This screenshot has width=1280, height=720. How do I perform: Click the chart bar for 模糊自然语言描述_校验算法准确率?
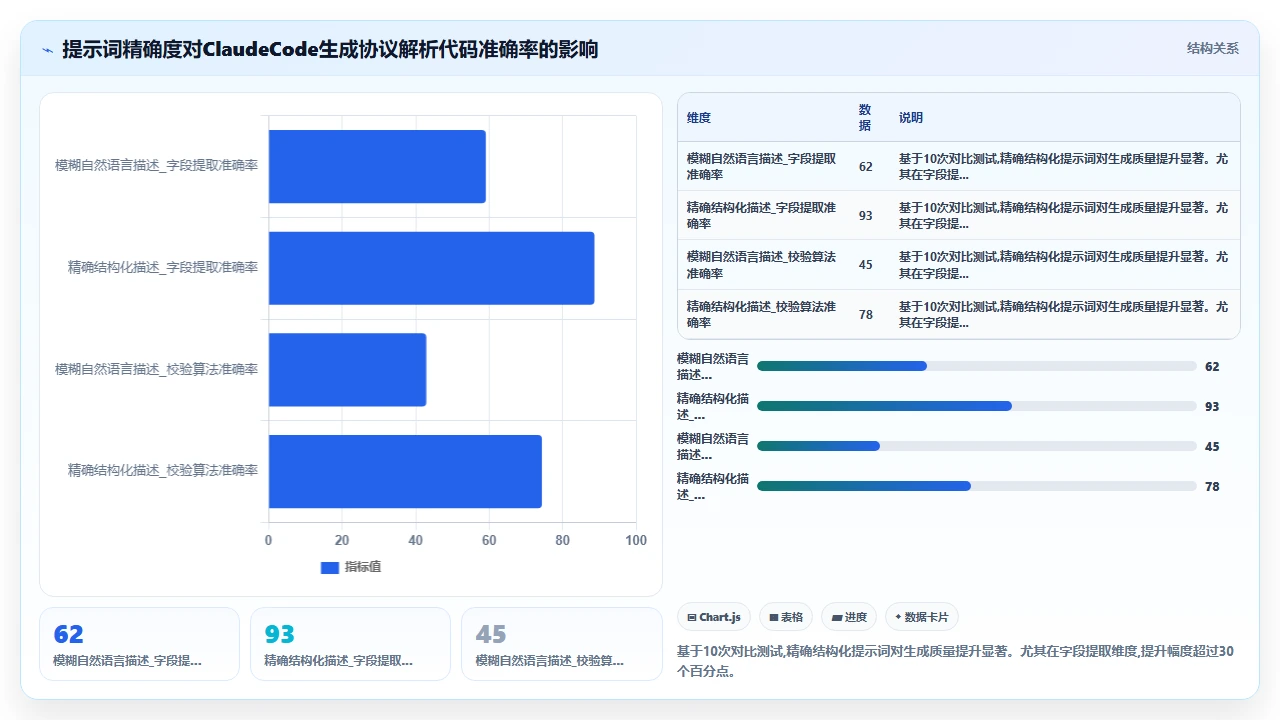(347, 370)
